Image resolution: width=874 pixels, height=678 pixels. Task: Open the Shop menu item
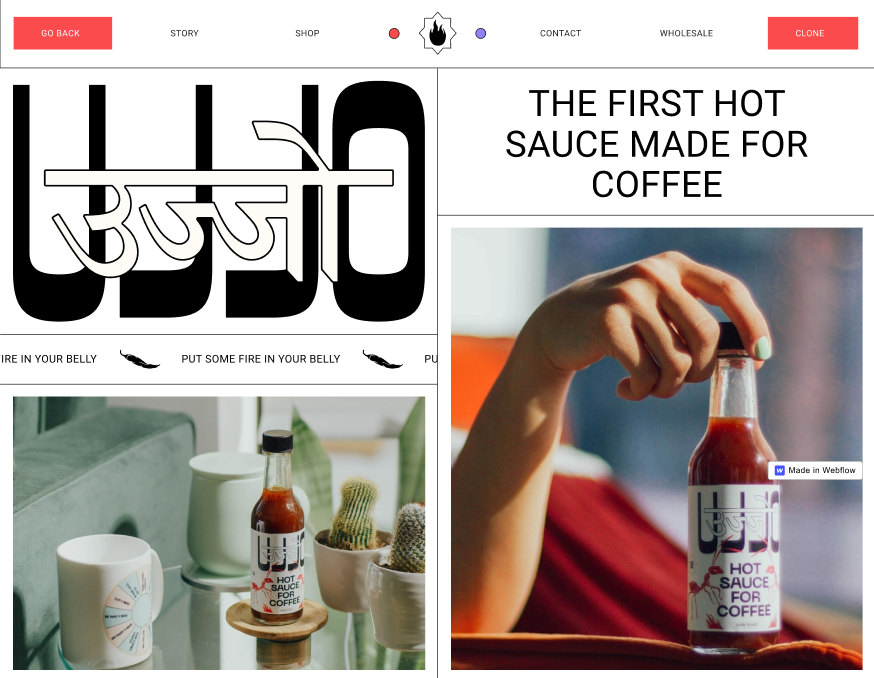(x=307, y=33)
